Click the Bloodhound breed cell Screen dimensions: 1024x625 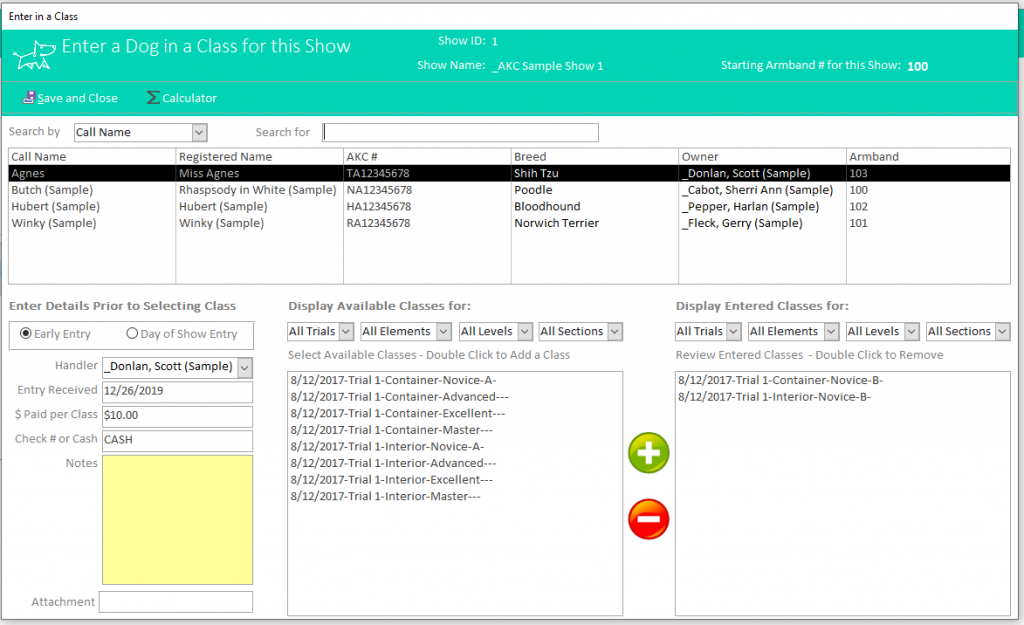547,206
